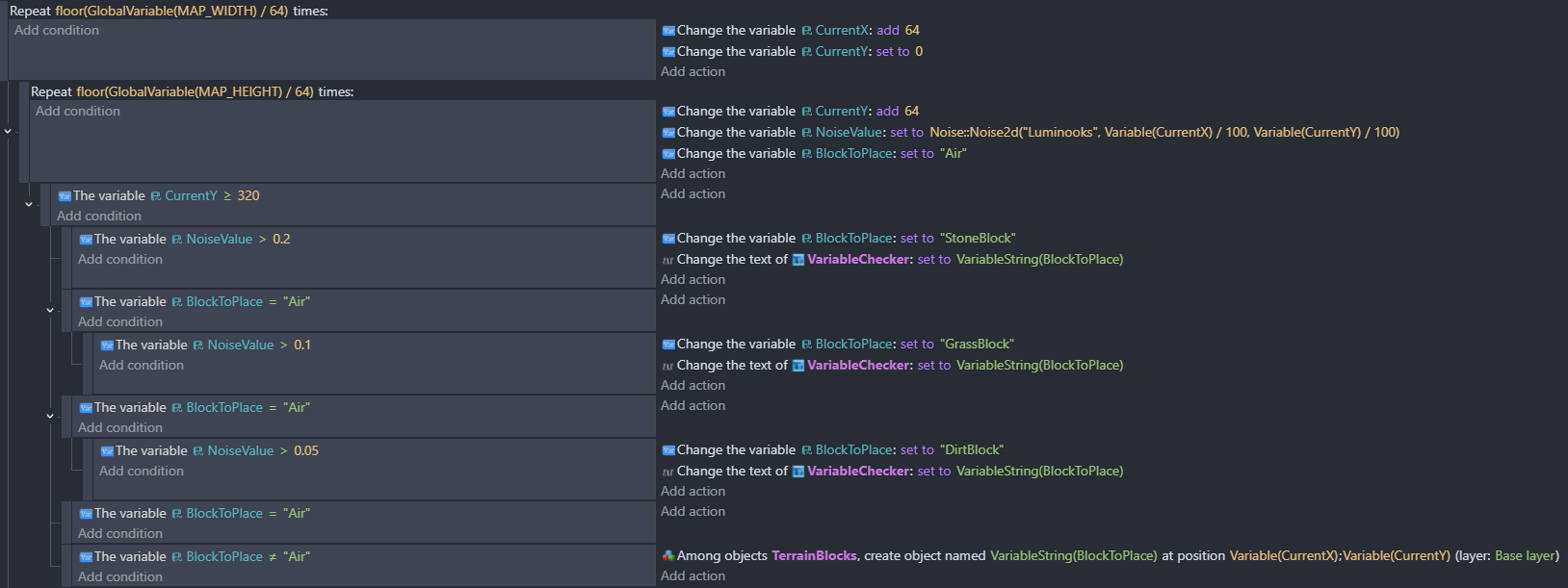
Task: Collapse the sub-event containing NoiseValue > 0.05
Action: click(50, 416)
